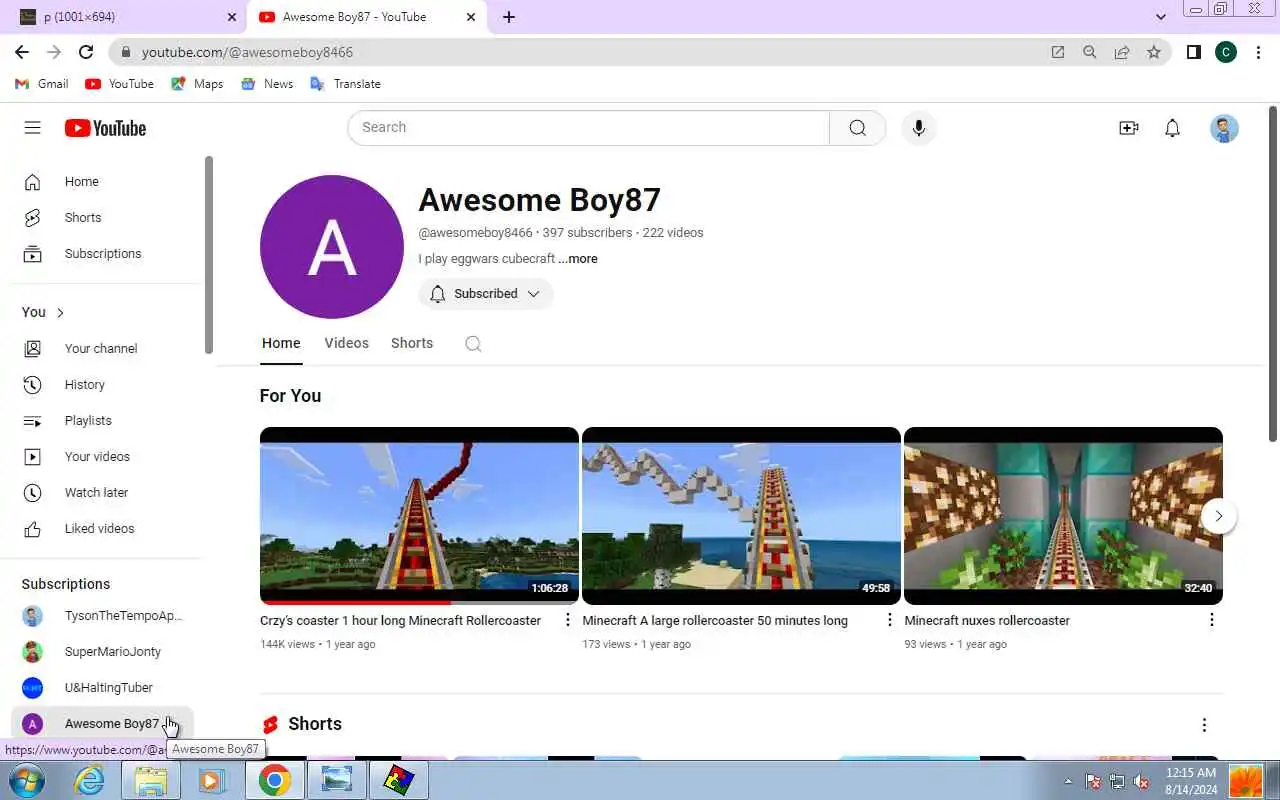
Task: Click the share page icon in address bar
Action: pos(1122,52)
